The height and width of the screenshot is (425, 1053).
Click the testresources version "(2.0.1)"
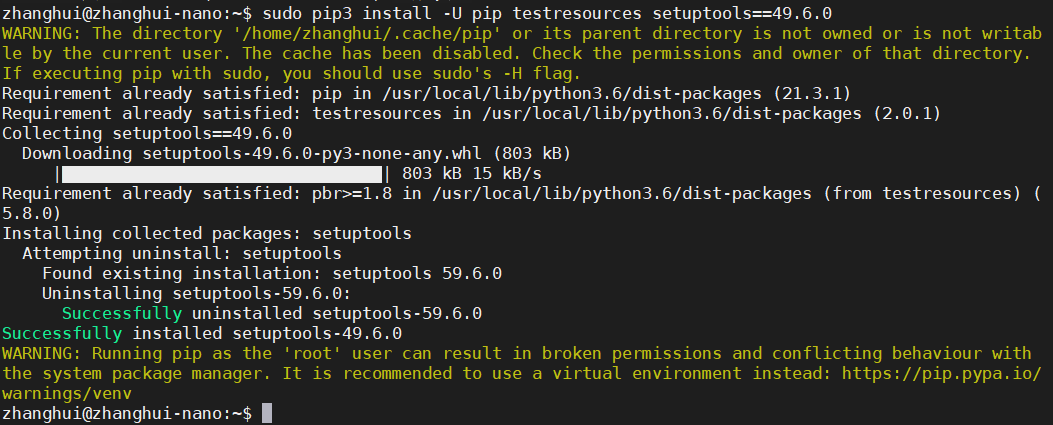click(906, 113)
